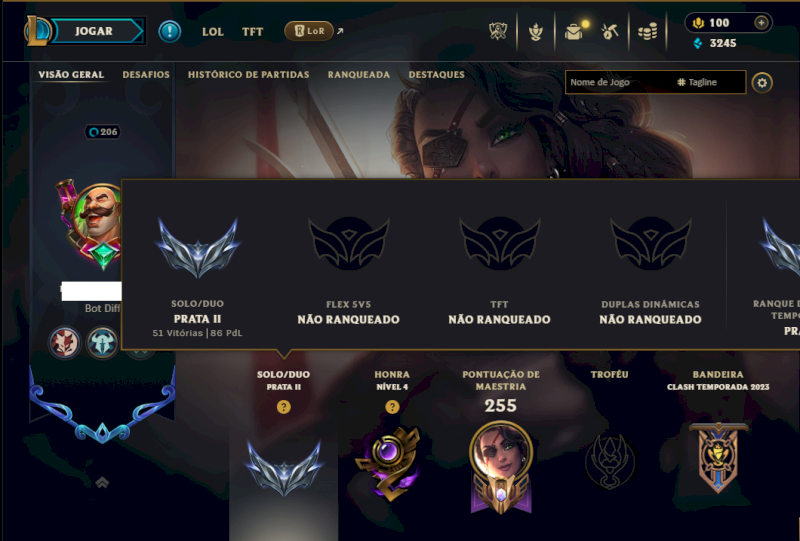
Task: Open the Store coins icon
Action: [647, 32]
